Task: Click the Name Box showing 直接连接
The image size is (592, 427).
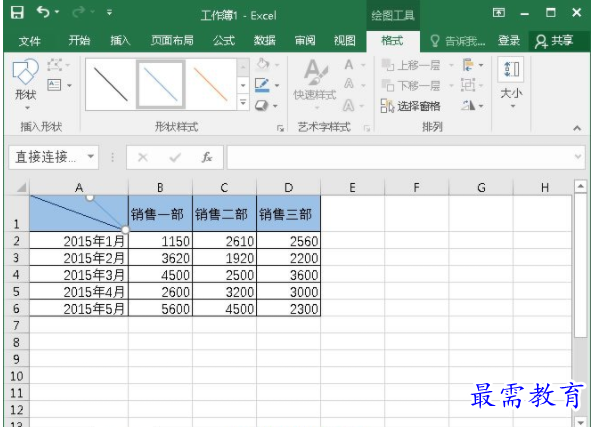Action: (x=46, y=157)
